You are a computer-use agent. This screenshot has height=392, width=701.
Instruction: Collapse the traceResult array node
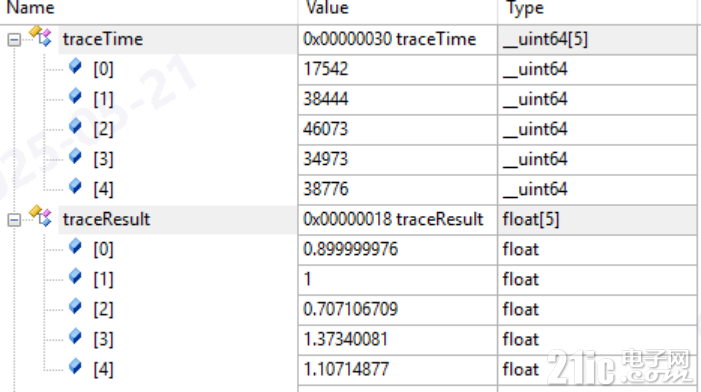pyautogui.click(x=14, y=219)
